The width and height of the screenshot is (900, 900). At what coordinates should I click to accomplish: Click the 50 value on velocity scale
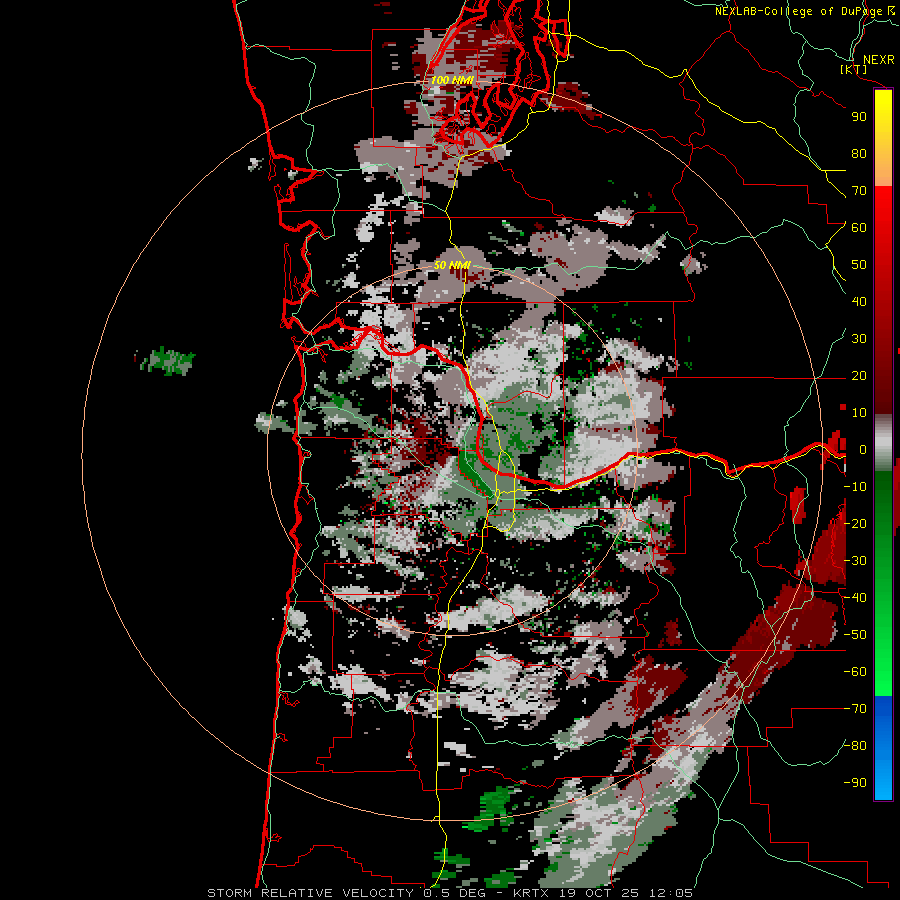[x=859, y=265]
